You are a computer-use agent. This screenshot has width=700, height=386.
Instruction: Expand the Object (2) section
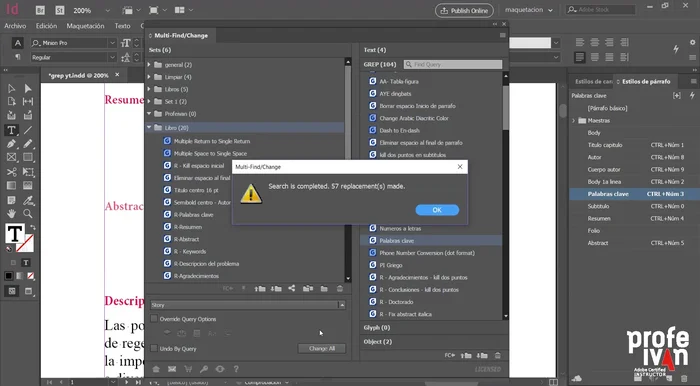click(378, 342)
